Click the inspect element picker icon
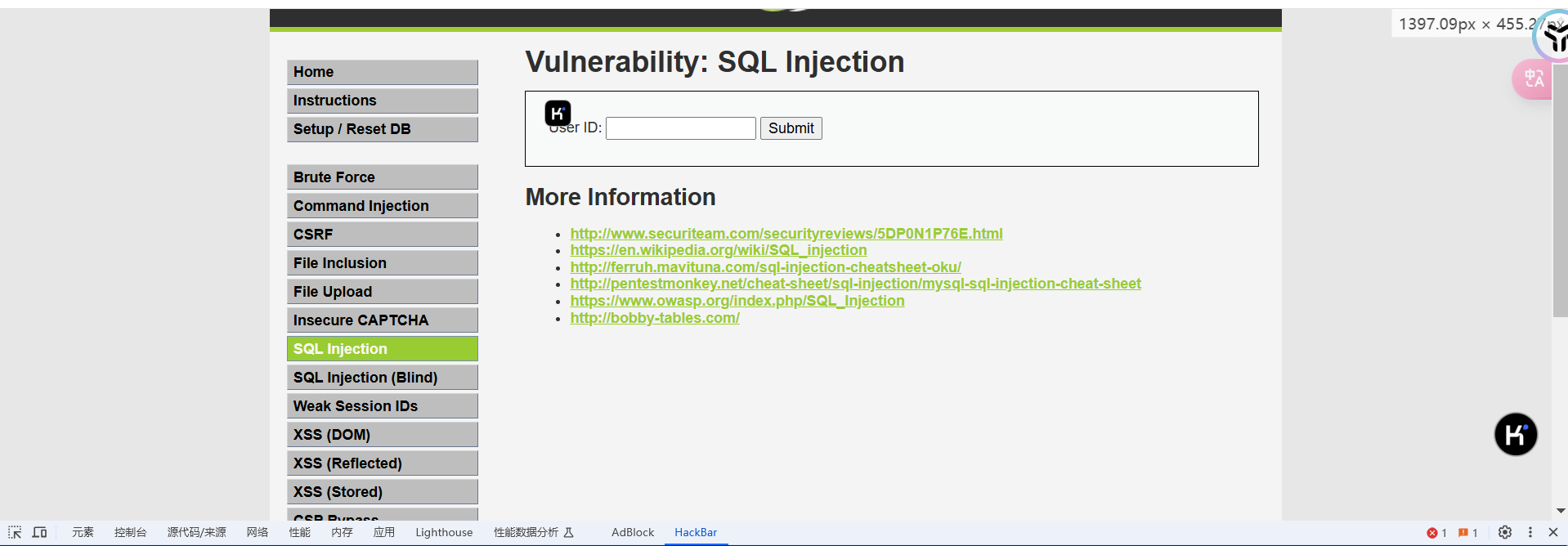This screenshot has width=1568, height=546. [15, 532]
